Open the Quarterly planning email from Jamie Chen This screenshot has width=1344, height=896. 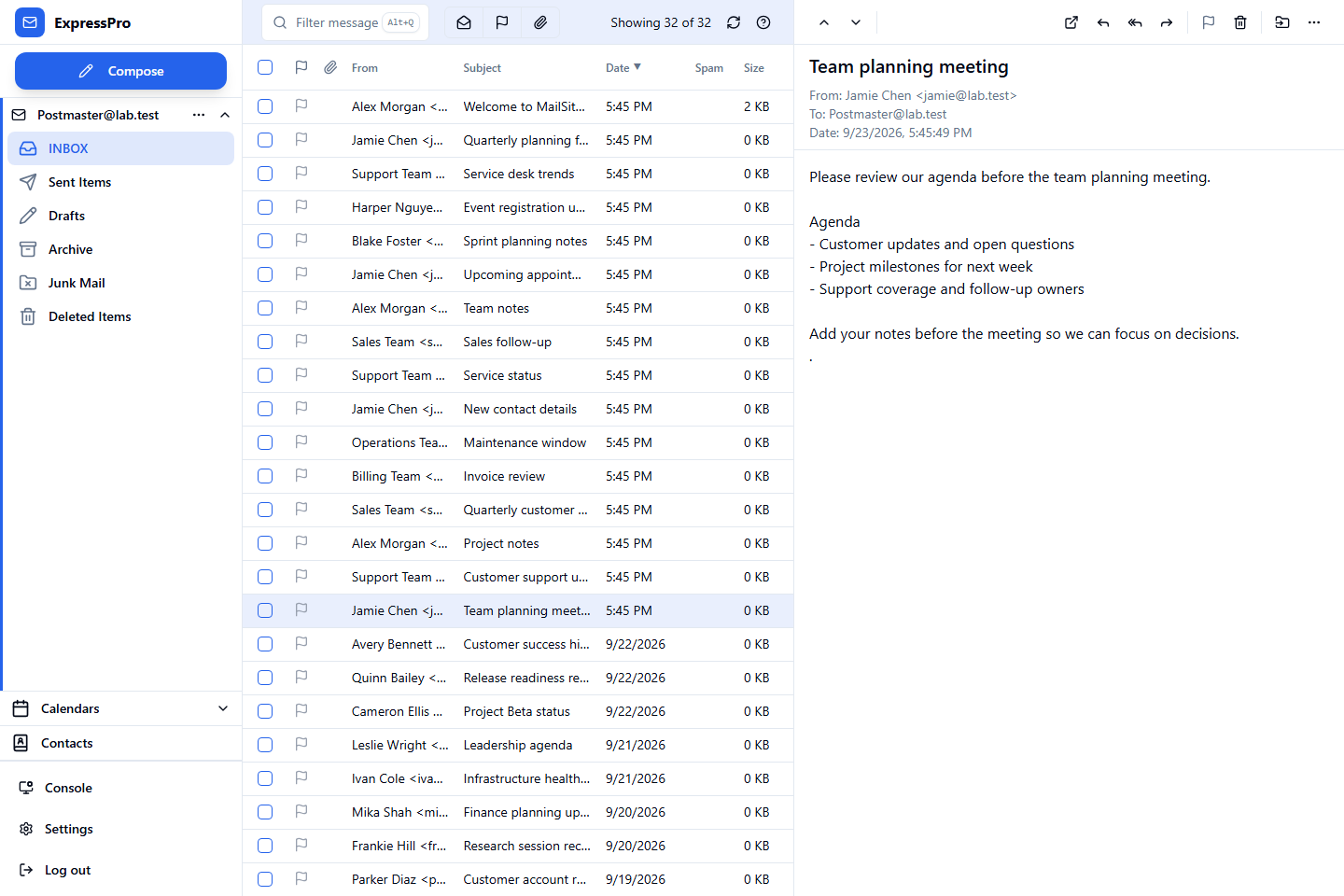point(518,140)
